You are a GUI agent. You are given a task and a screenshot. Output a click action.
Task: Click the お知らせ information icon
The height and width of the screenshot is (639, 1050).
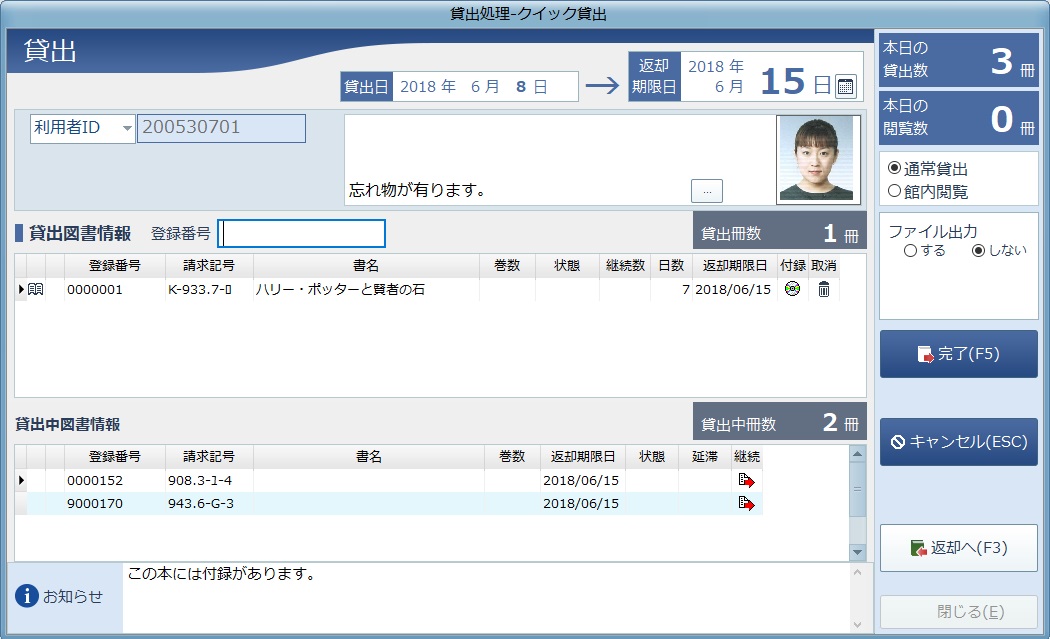(x=27, y=595)
